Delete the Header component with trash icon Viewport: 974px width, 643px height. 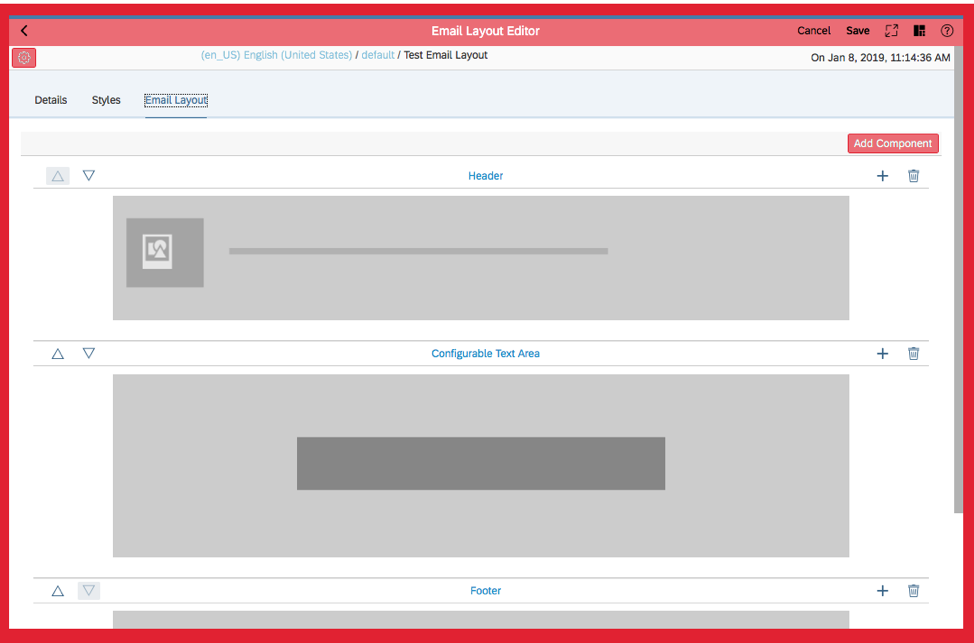913,176
